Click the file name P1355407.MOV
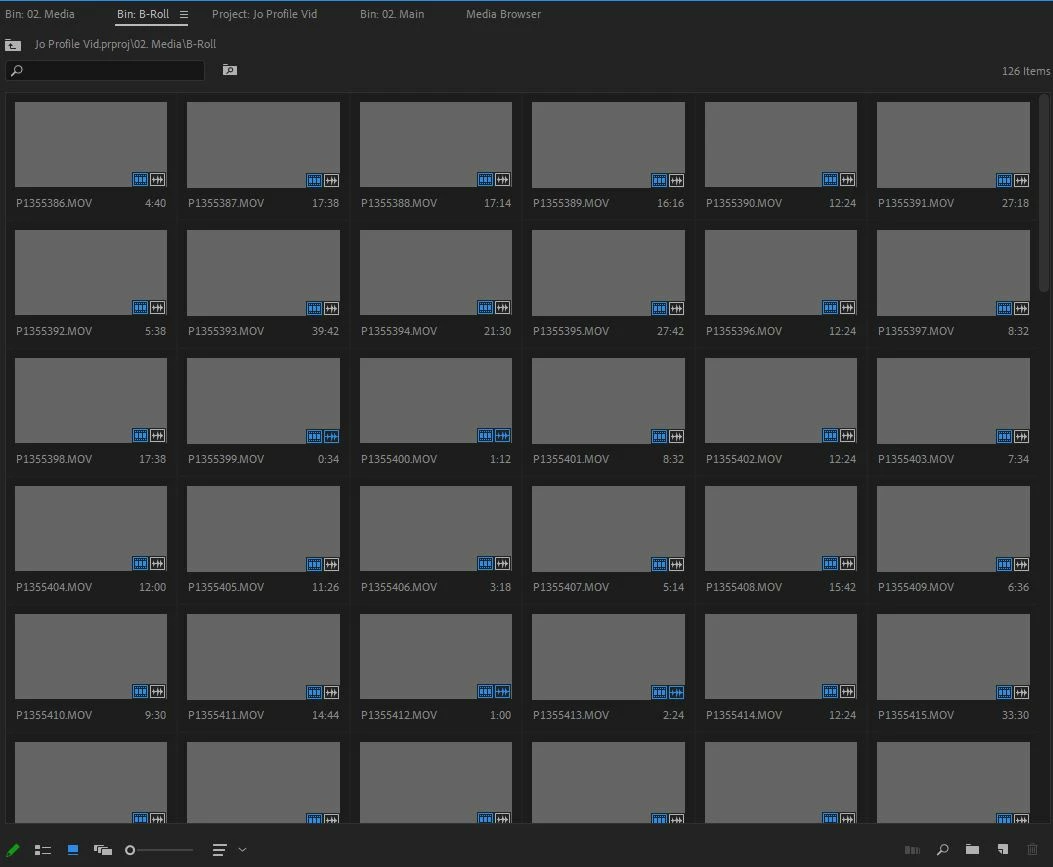Screen dimensions: 1053x867 571,587
